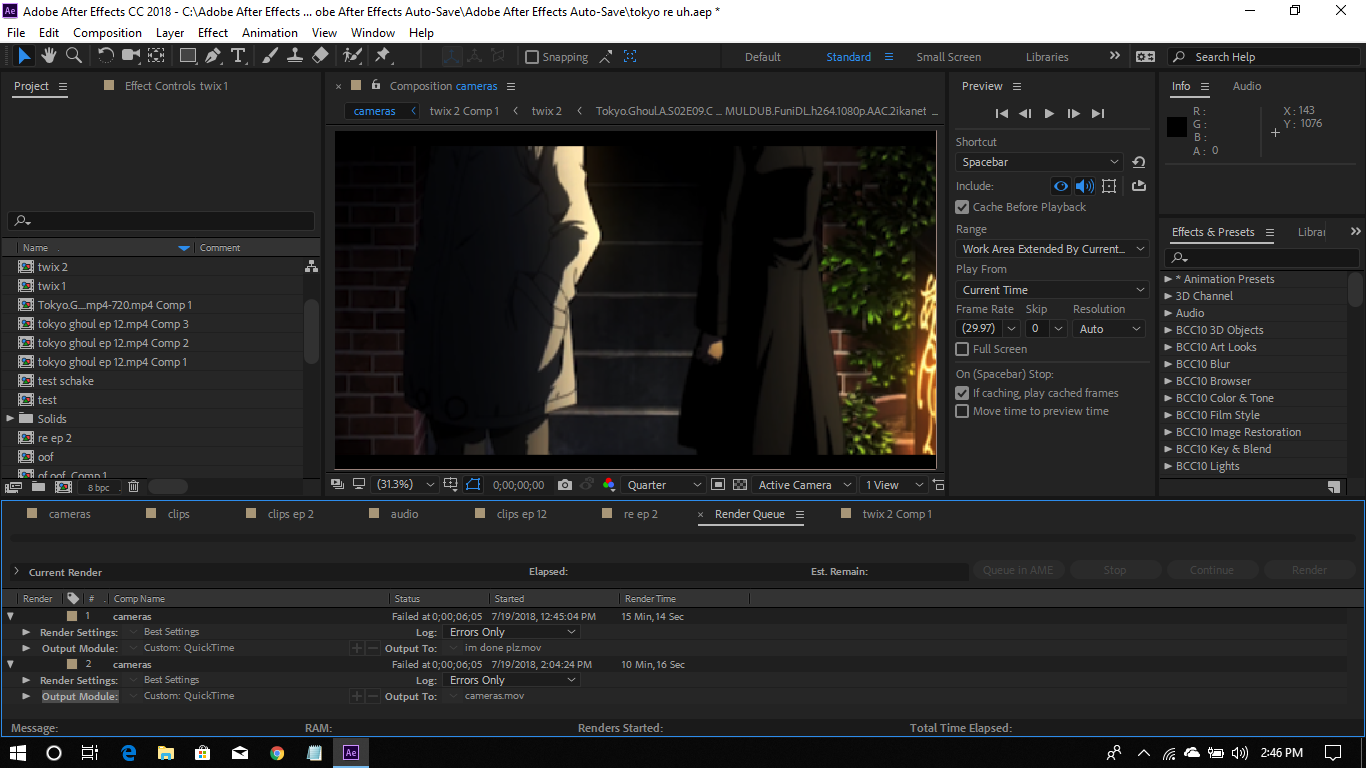The height and width of the screenshot is (768, 1366).
Task: Toggle composition lock icon beside cameras
Action: click(x=376, y=86)
